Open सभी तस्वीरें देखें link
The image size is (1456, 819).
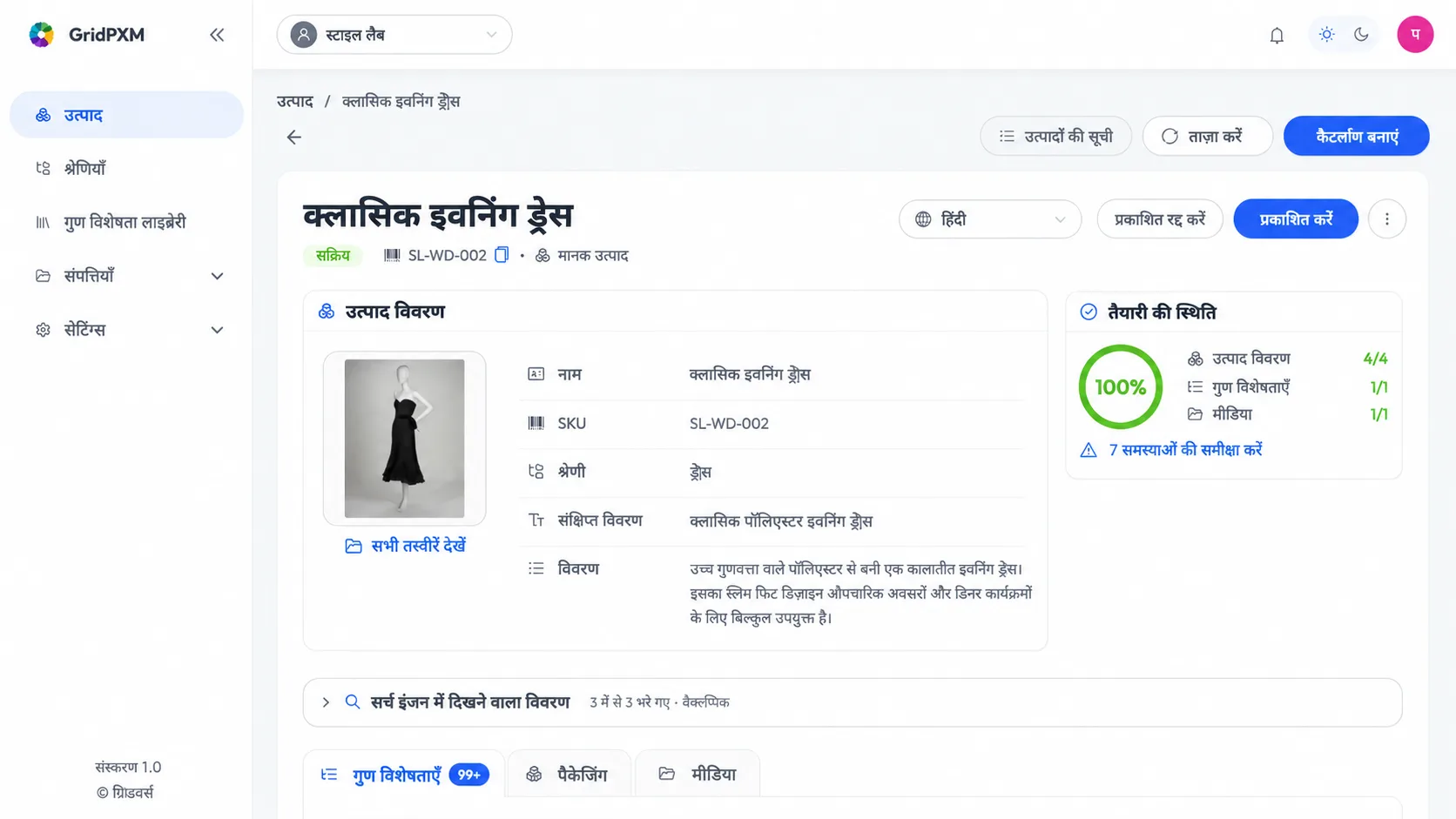(405, 546)
